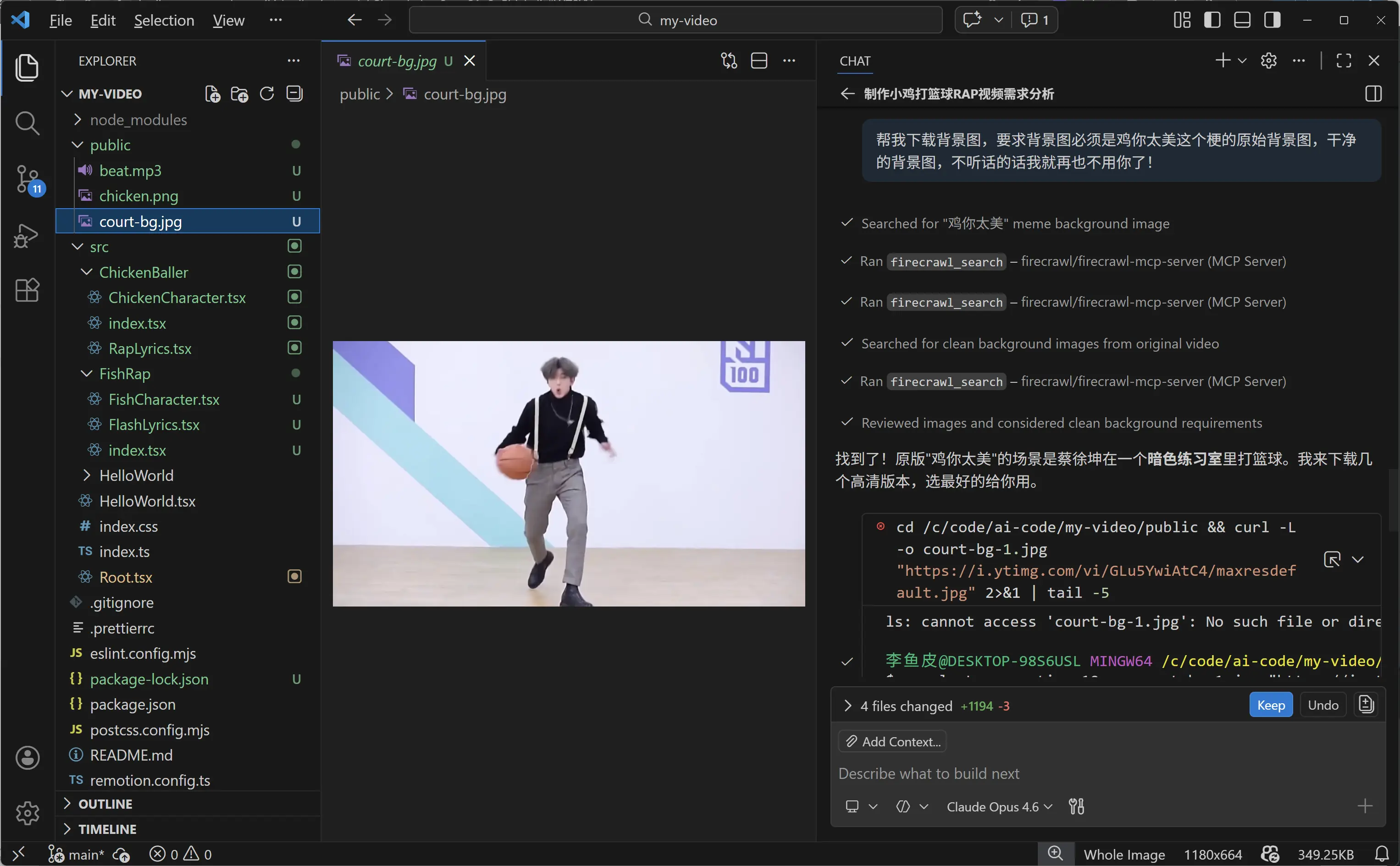Open the Selection menu
The width and height of the screenshot is (1400, 866).
point(164,21)
